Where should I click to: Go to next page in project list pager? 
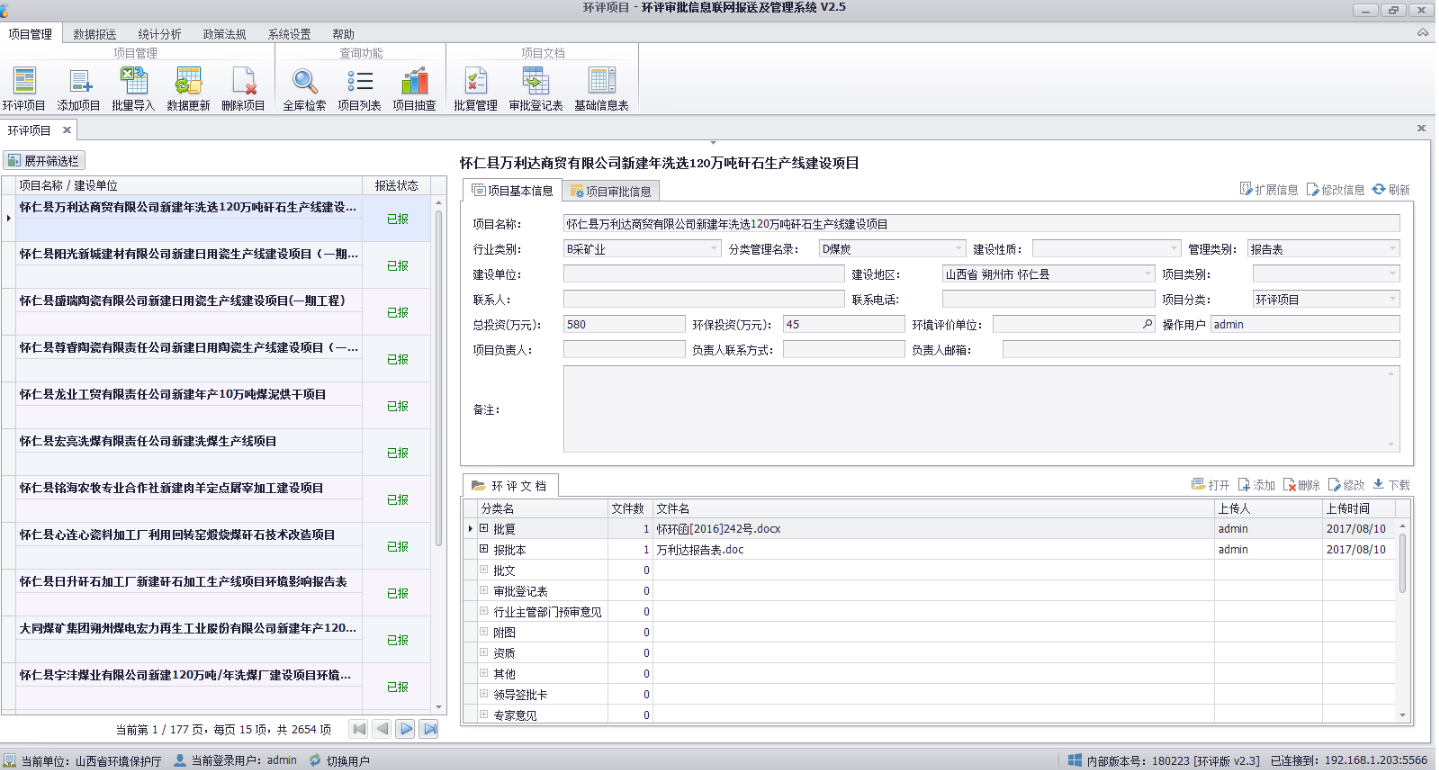[x=405, y=729]
